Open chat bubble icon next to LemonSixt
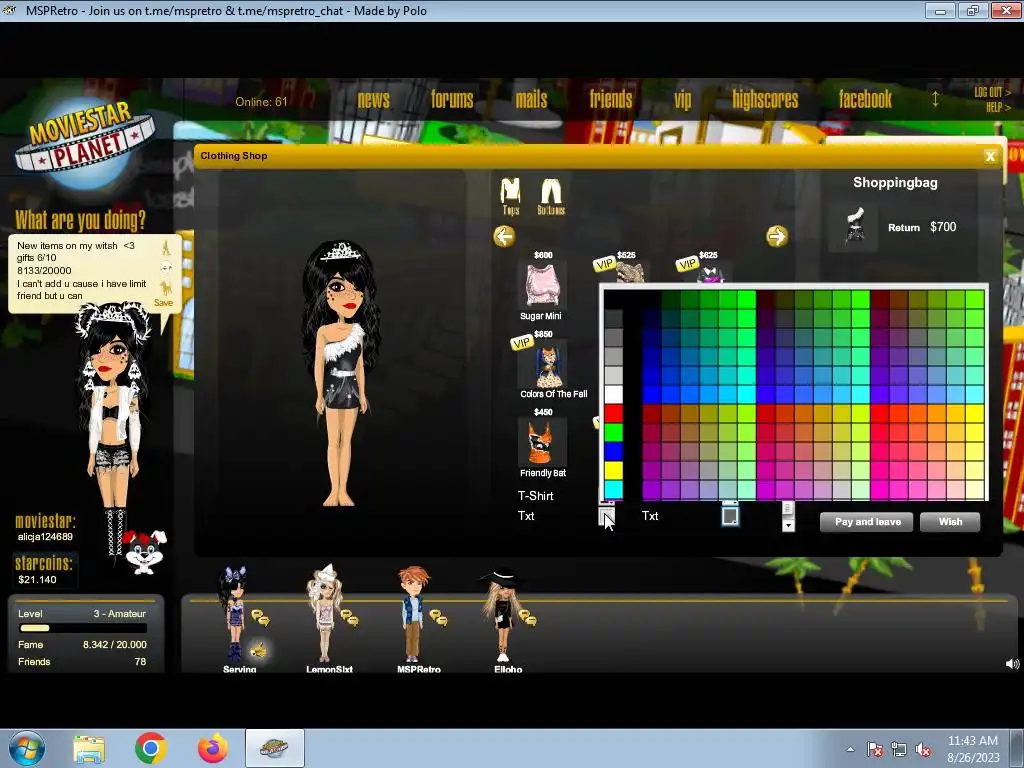 (x=349, y=617)
